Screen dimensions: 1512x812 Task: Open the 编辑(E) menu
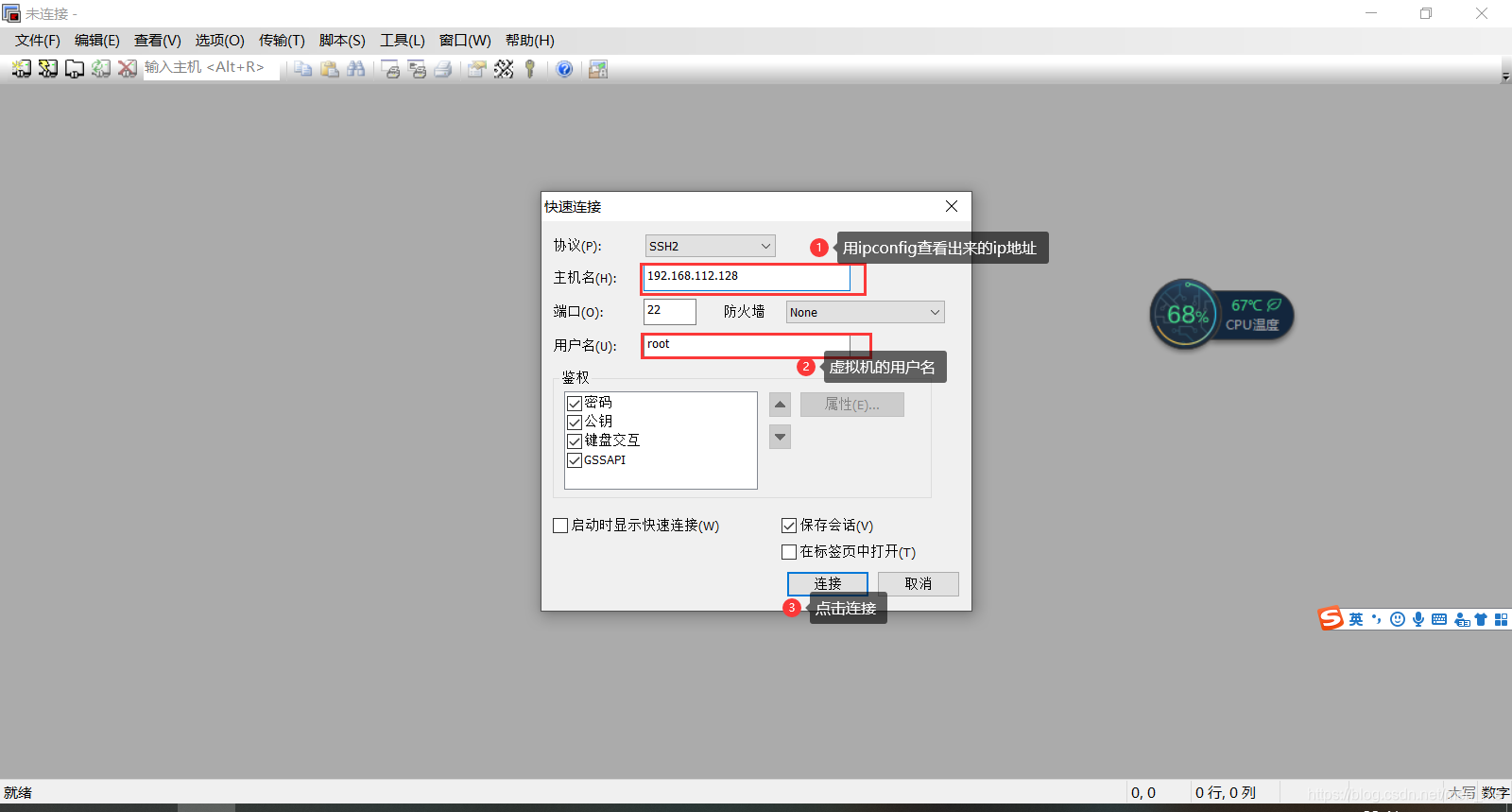point(97,41)
